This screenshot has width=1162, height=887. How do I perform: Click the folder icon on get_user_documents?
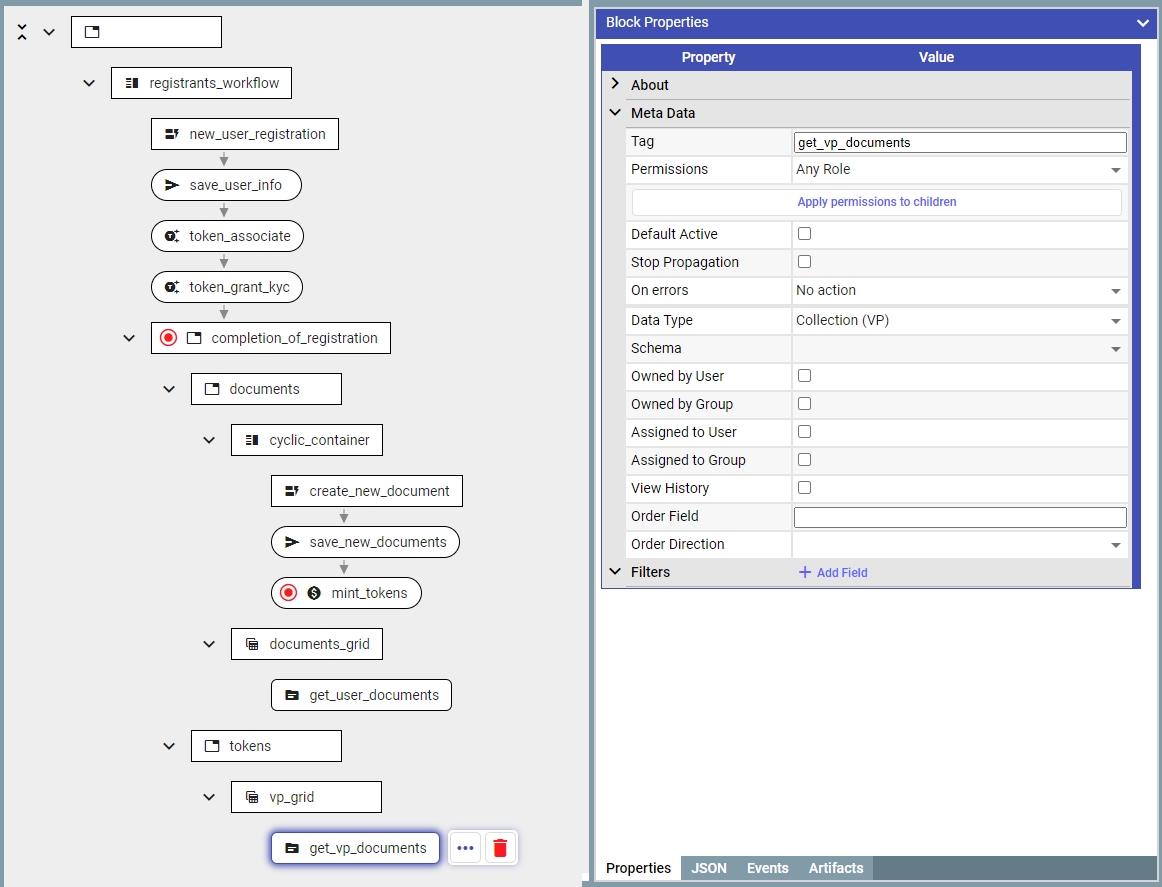pyautogui.click(x=292, y=695)
